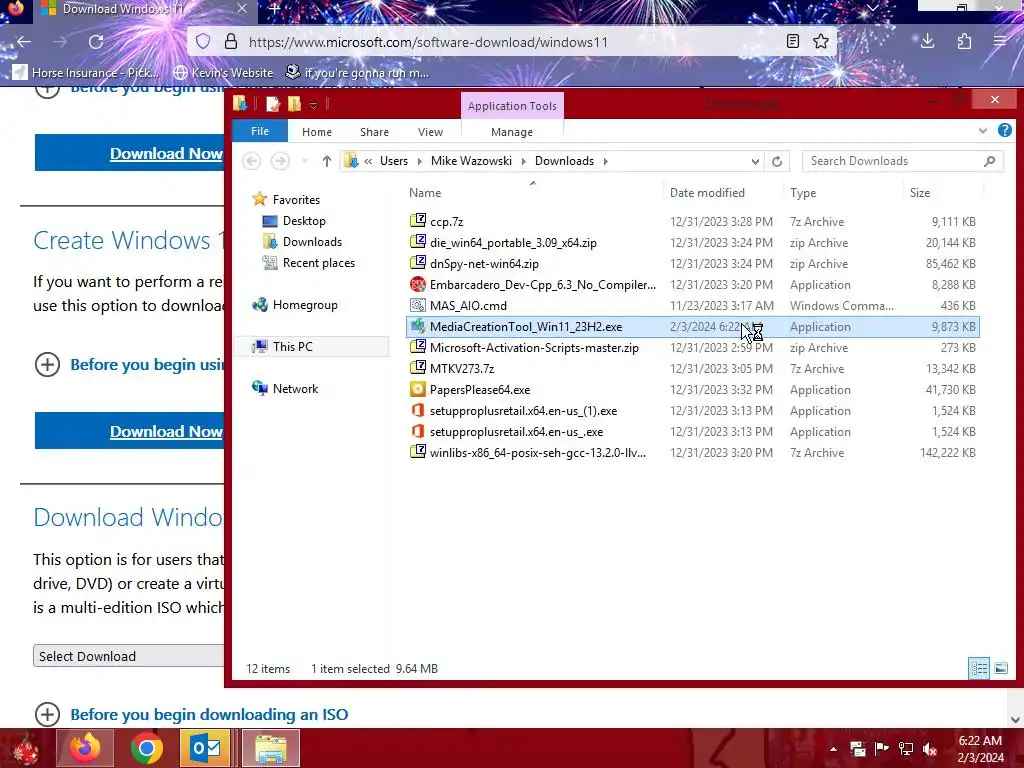Viewport: 1024px width, 768px height.
Task: Select MediaCreationTool_Win11_23H2.exe
Action: tap(693, 327)
